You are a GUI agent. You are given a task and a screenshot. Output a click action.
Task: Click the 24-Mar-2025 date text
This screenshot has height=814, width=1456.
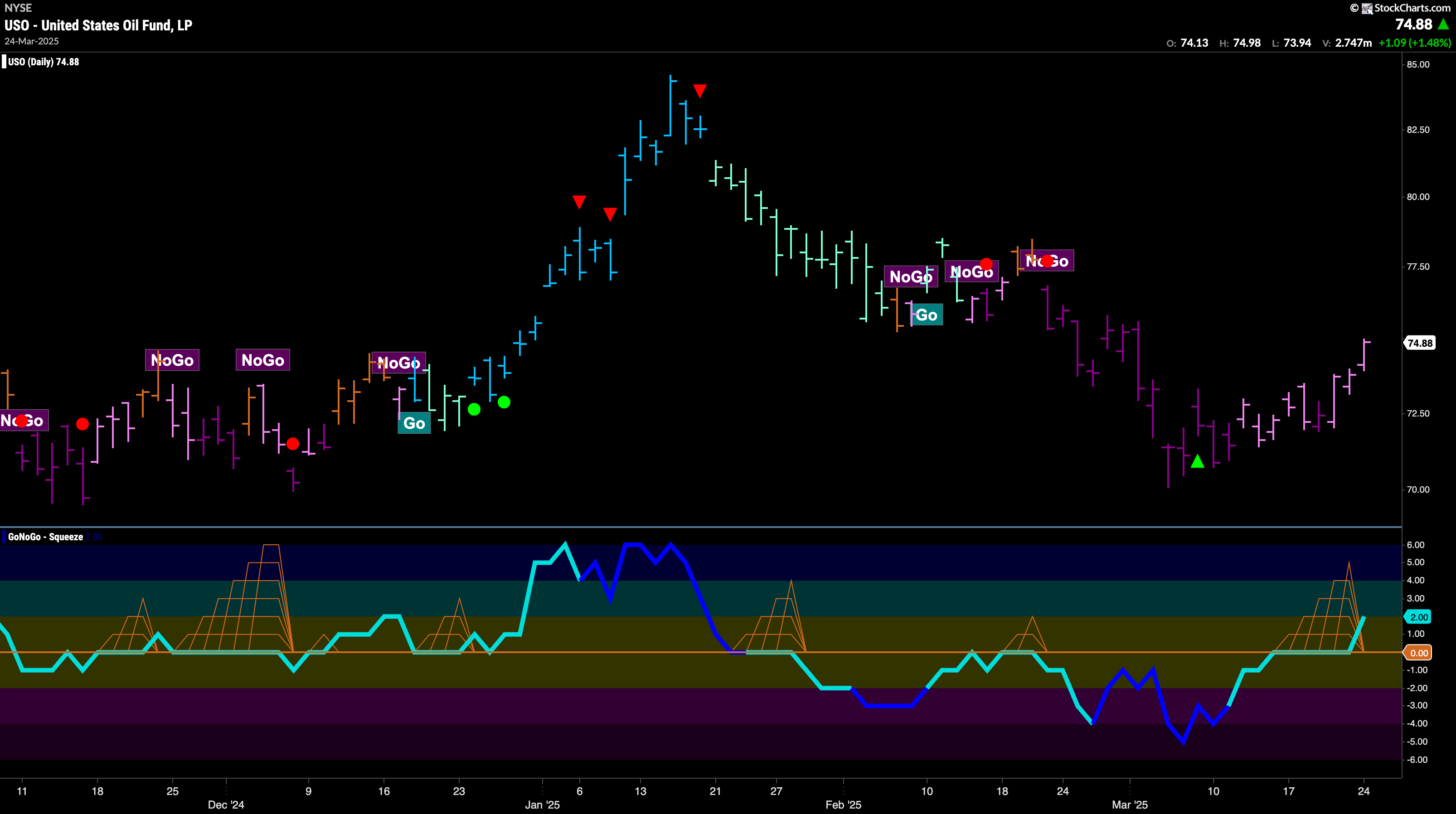[x=32, y=41]
